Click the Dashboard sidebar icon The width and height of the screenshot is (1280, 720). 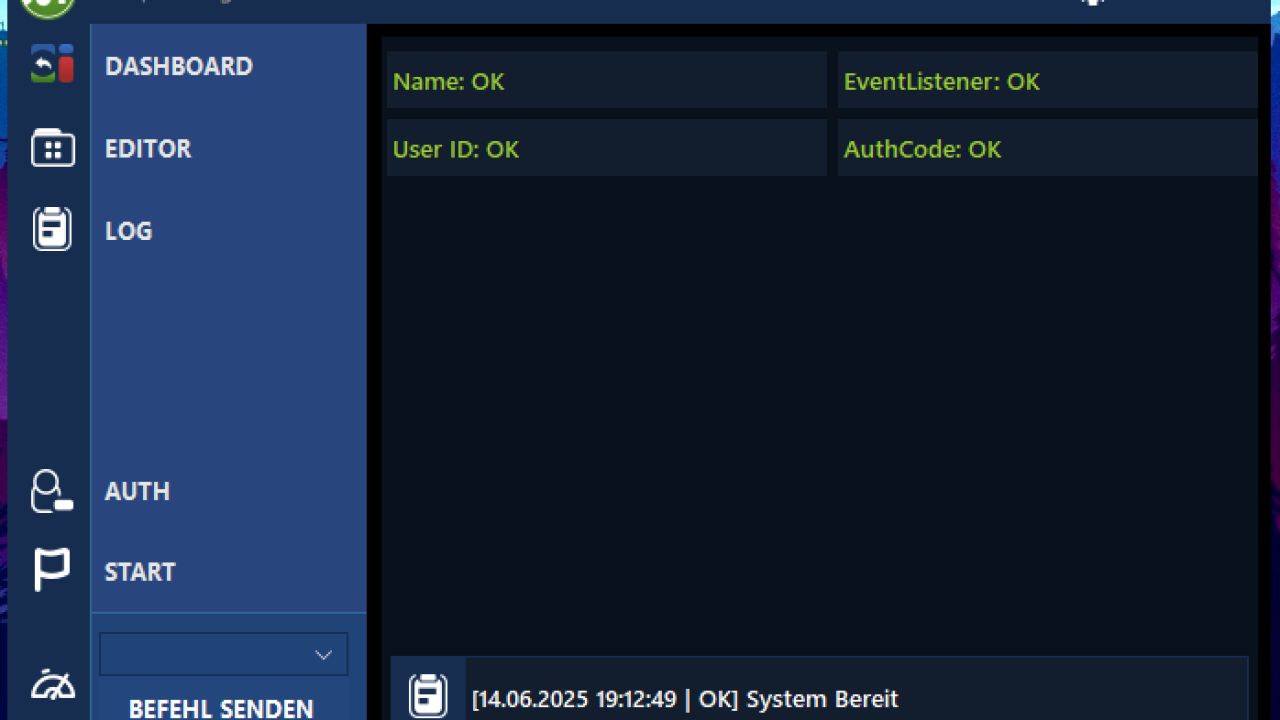tap(52, 65)
